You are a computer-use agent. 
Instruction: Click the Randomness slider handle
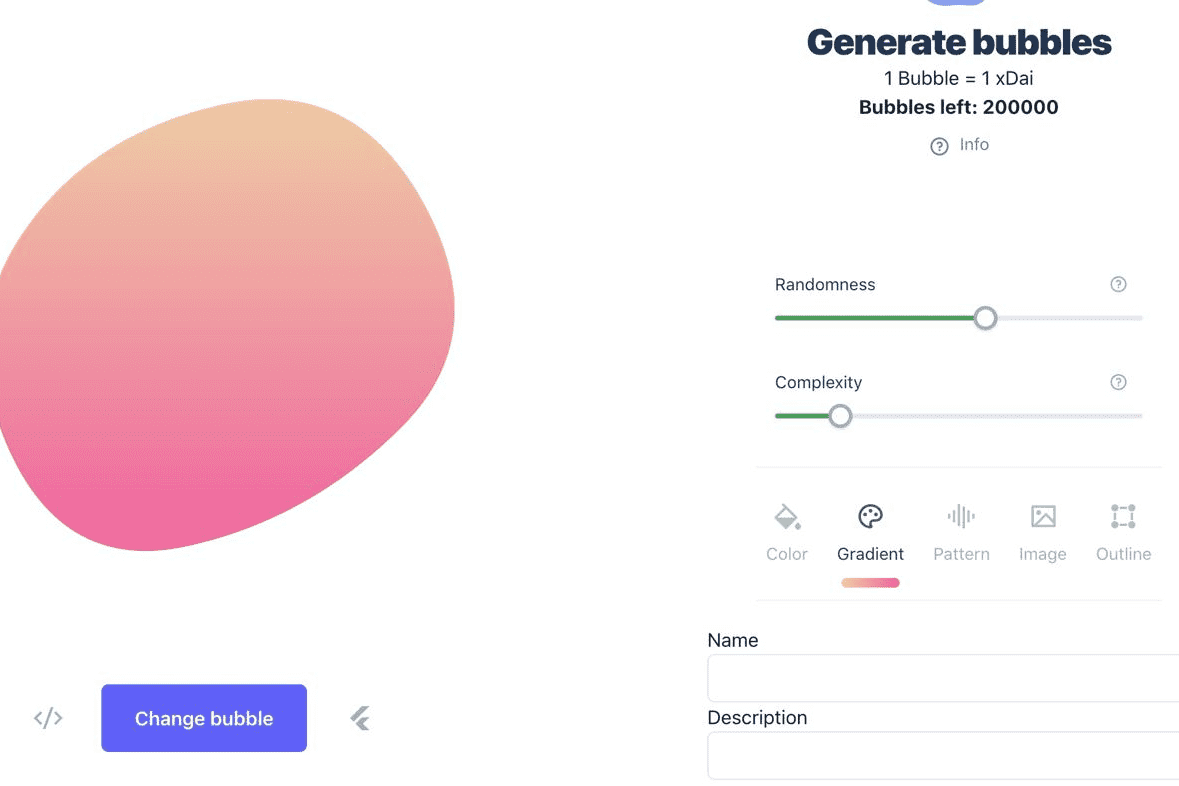(985, 318)
